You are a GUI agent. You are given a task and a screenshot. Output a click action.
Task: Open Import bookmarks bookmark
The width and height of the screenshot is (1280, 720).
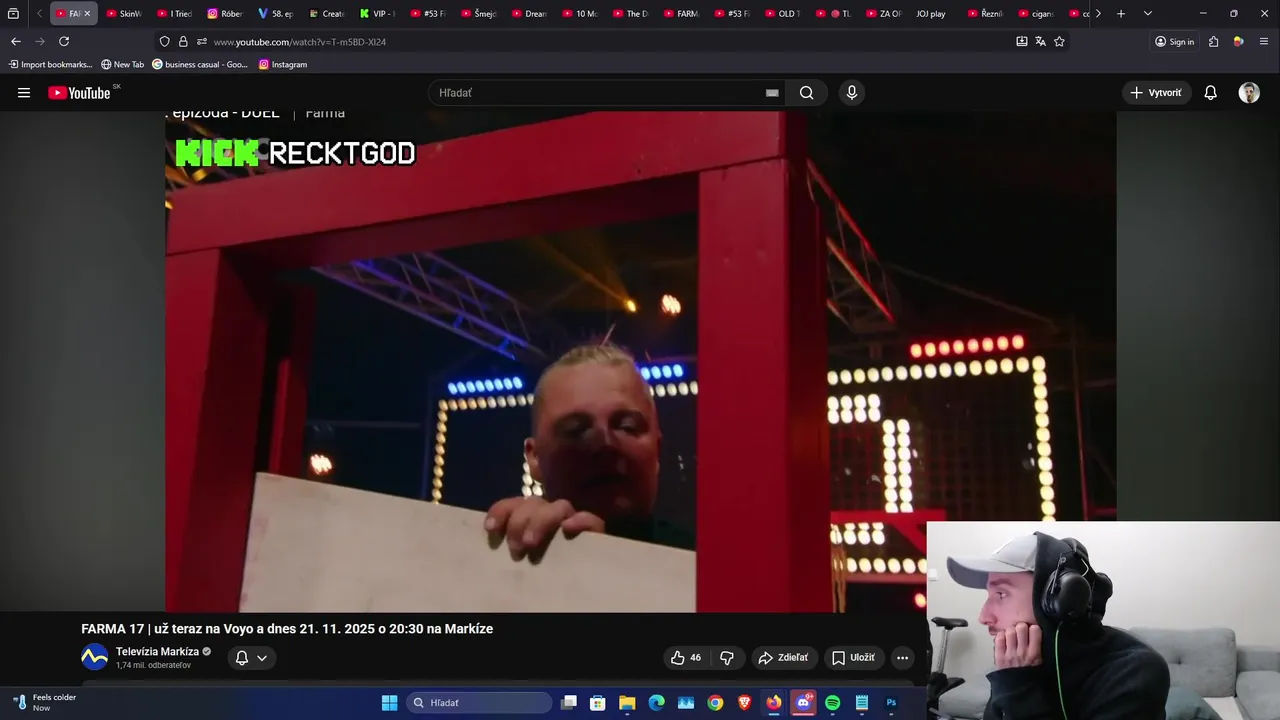(x=50, y=64)
